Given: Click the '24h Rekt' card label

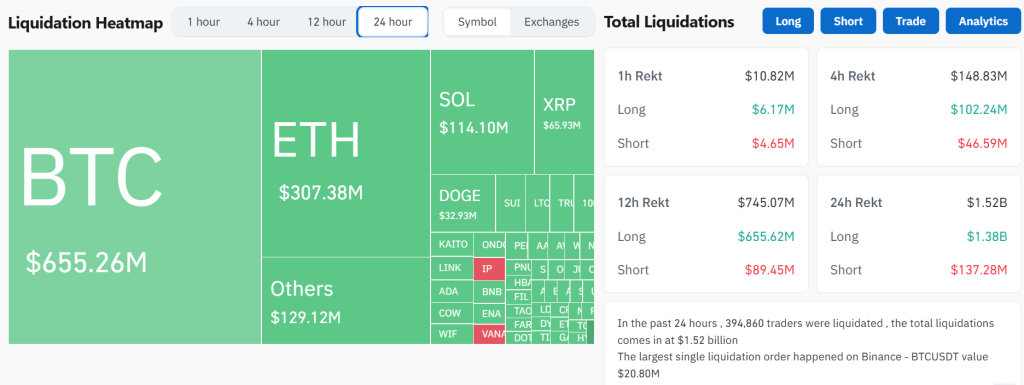Looking at the screenshot, I should point(856,202).
